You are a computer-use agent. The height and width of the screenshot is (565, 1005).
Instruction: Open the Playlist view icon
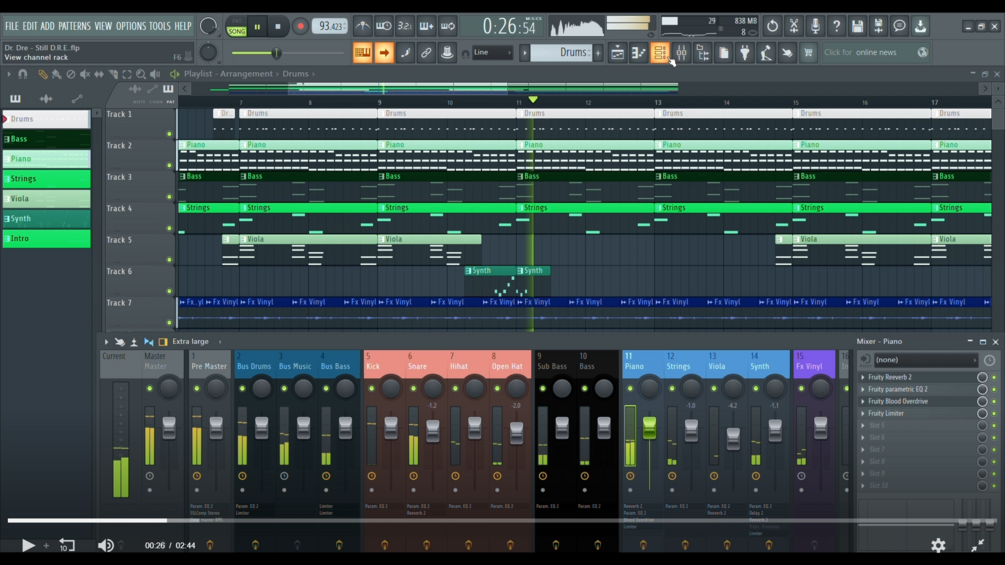point(617,53)
